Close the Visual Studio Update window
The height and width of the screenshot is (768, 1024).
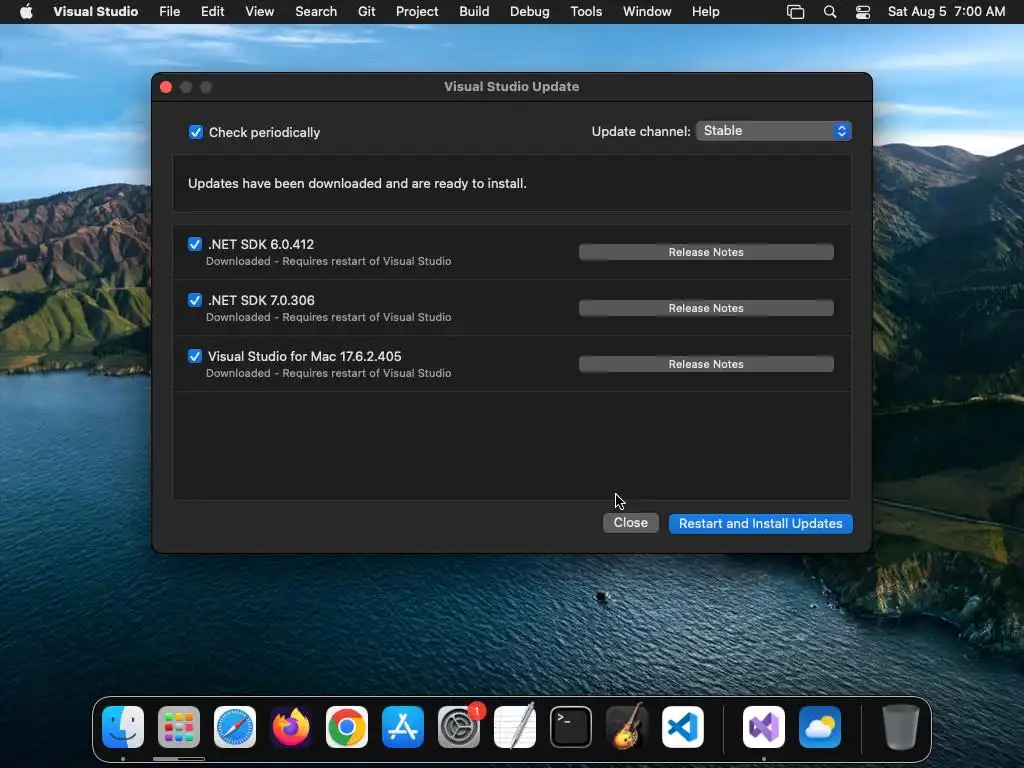[166, 88]
